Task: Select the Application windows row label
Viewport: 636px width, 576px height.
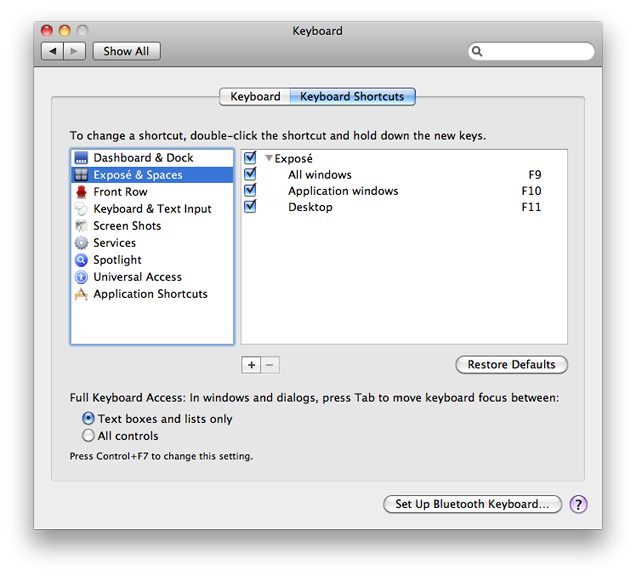Action: 344,191
